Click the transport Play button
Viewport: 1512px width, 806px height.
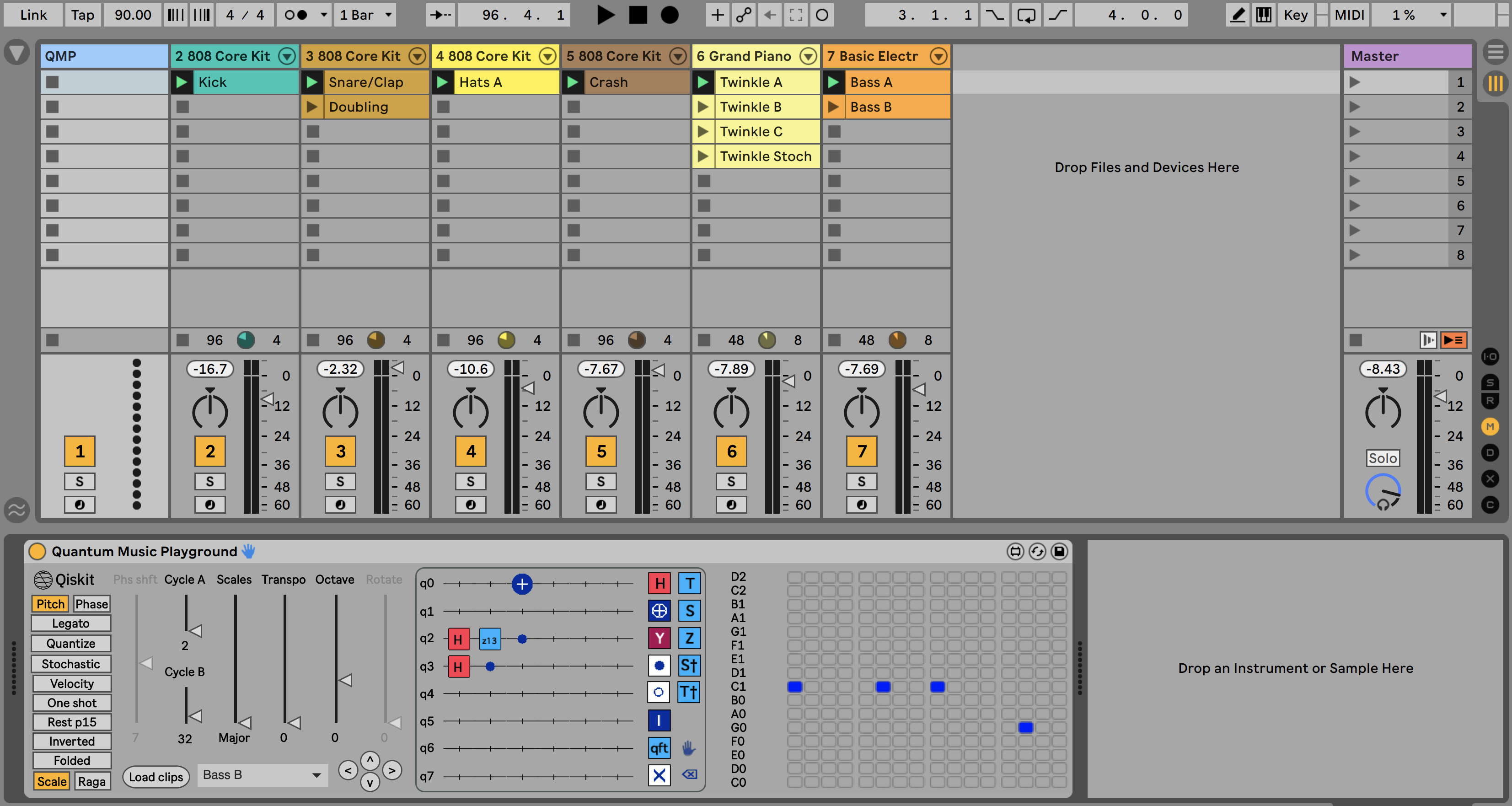pos(605,15)
